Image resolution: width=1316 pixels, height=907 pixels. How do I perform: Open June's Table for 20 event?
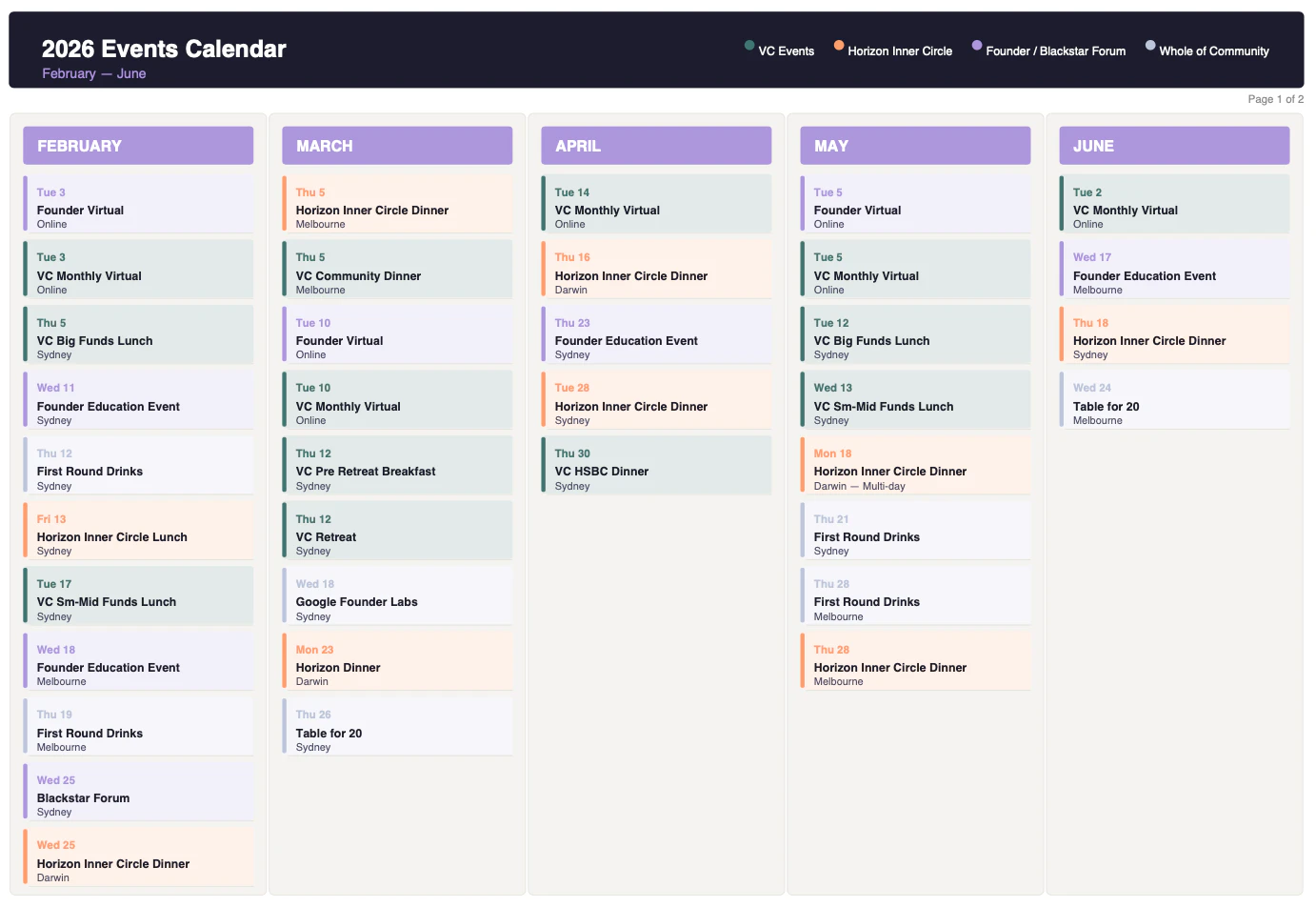(x=1174, y=403)
